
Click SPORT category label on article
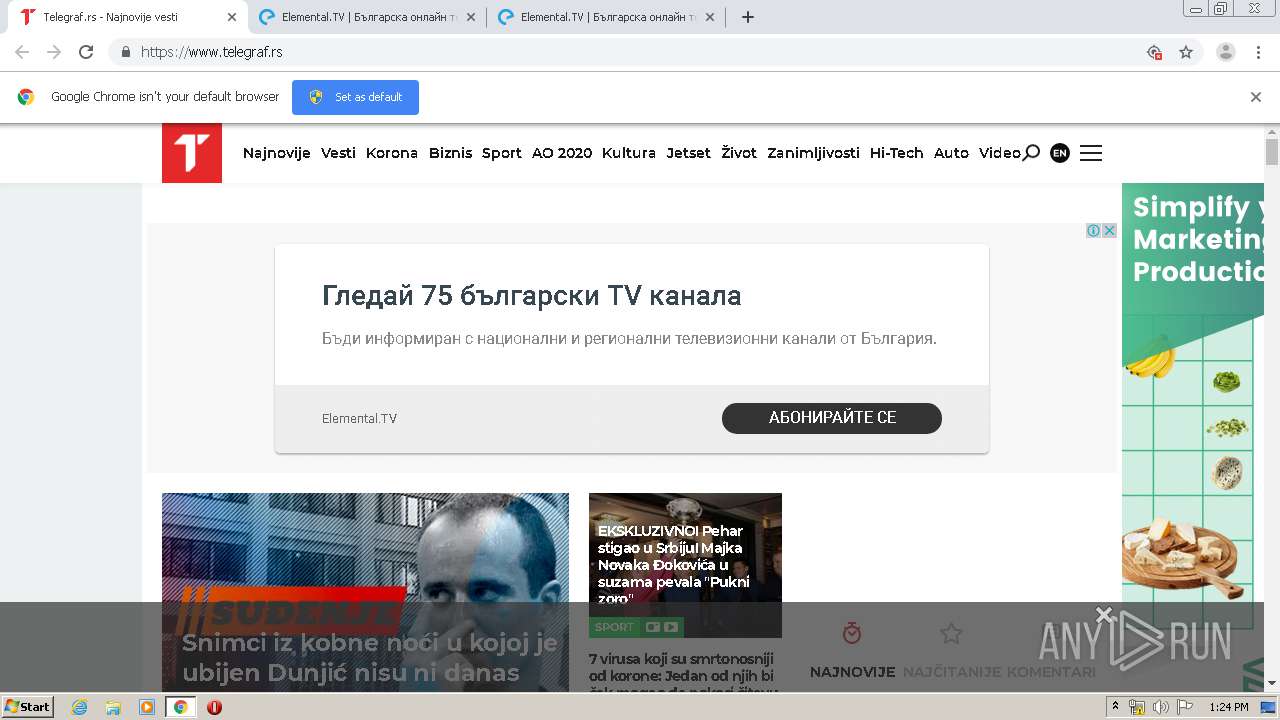[614, 627]
